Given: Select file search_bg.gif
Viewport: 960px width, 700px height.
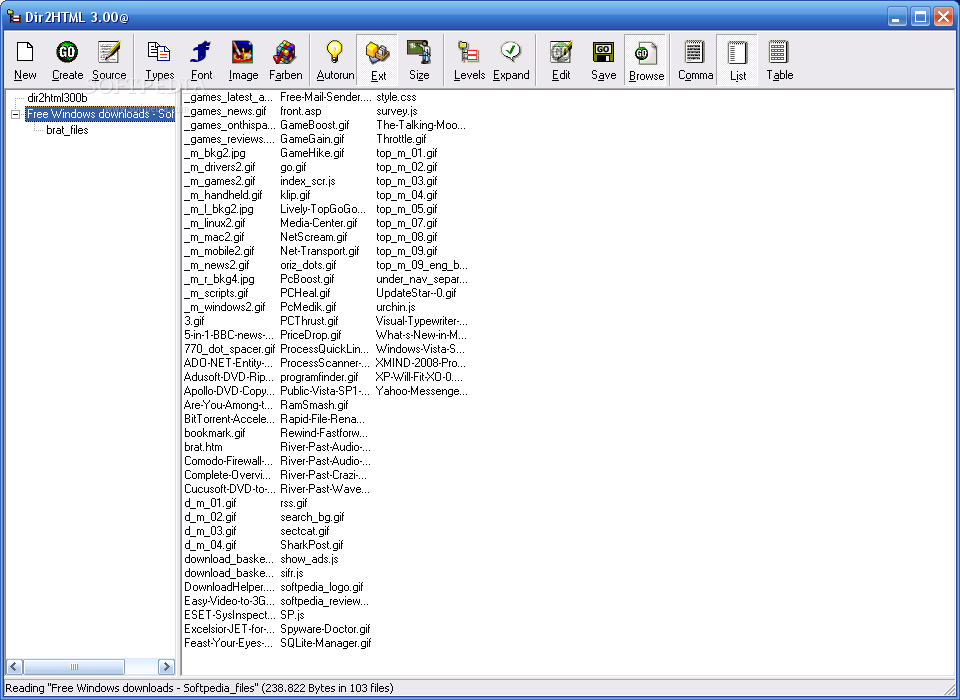Looking at the screenshot, I should 312,517.
